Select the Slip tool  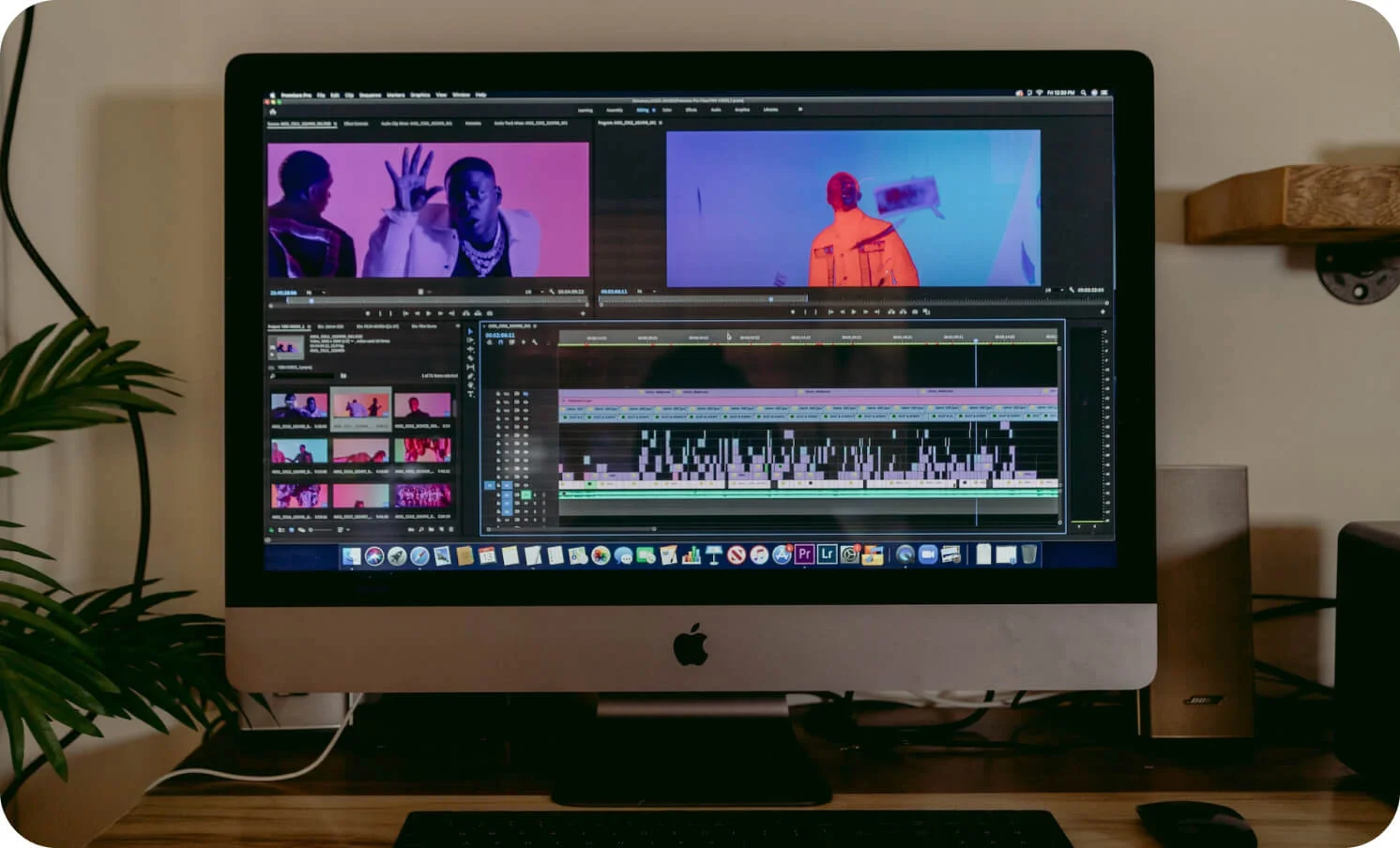[470, 367]
